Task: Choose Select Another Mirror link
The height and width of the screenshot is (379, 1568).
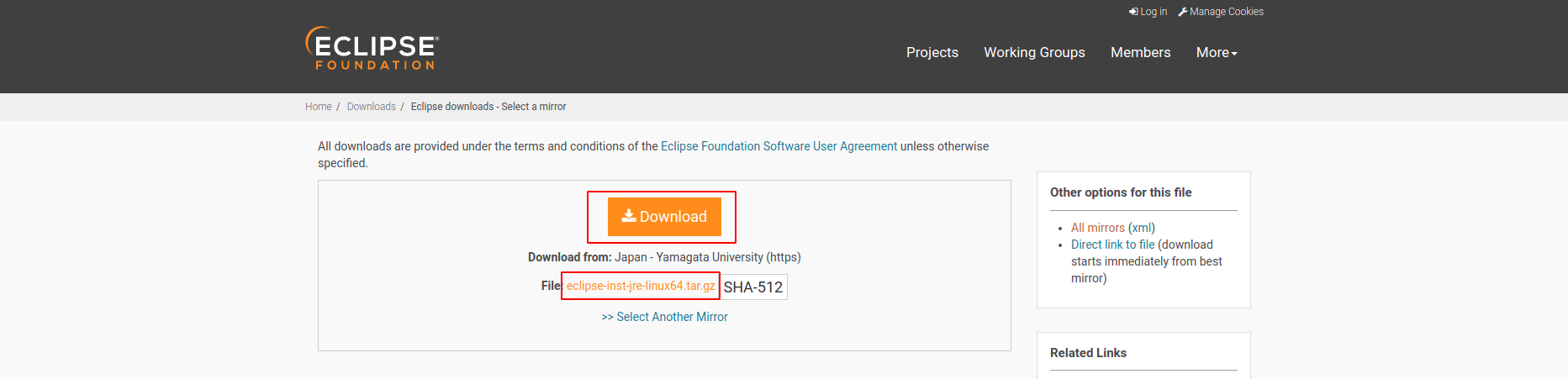Action: tap(664, 317)
